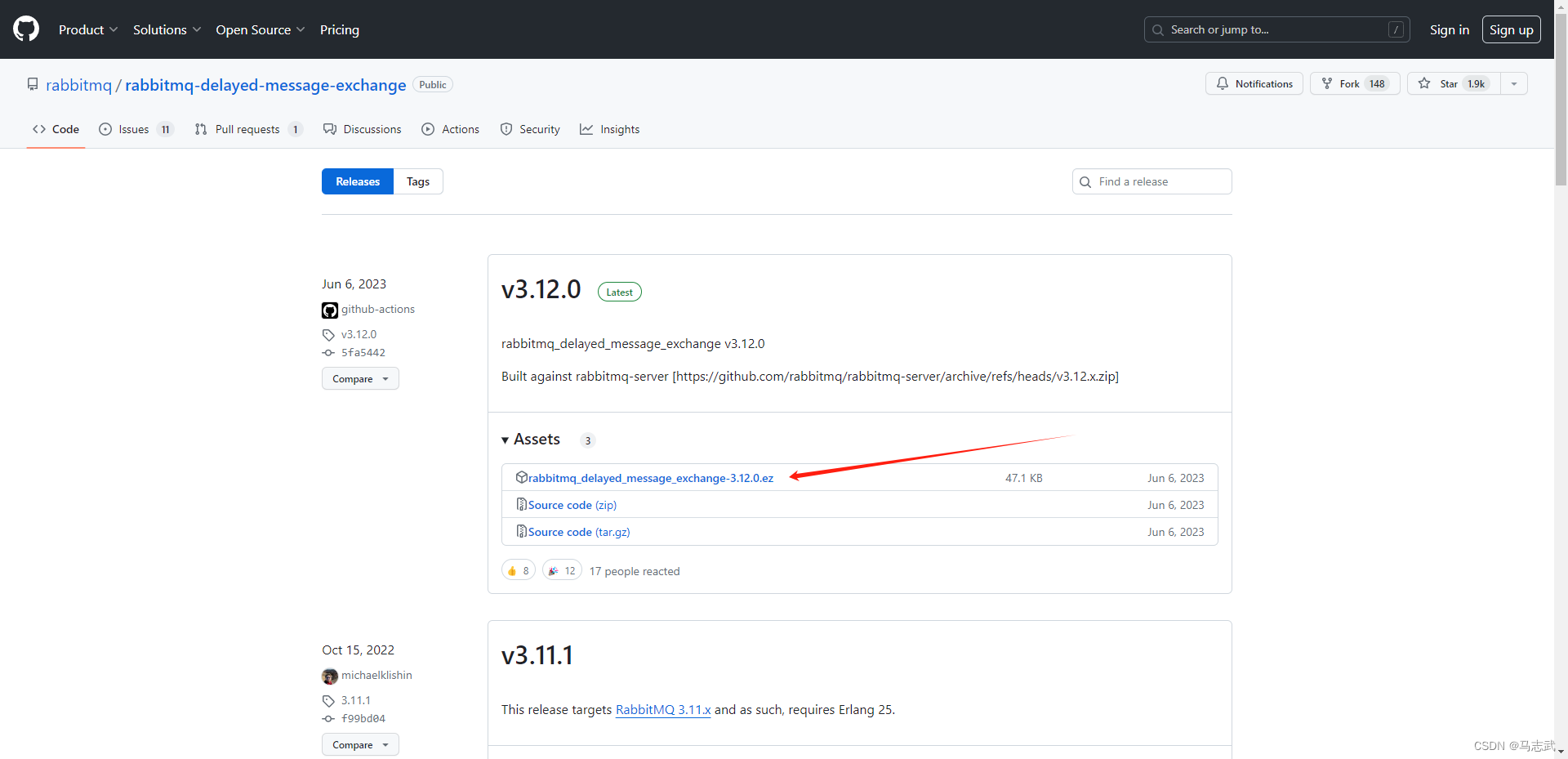Image resolution: width=1568 pixels, height=759 pixels.
Task: Switch to the Pull requests tab
Action: pos(248,129)
